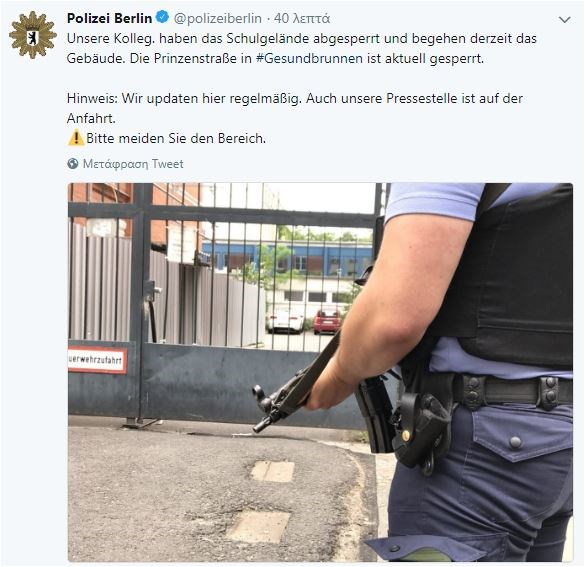Viewport: 585px width, 567px height.
Task: Open the Polizei Berlin star badge avatar
Action: (33, 35)
